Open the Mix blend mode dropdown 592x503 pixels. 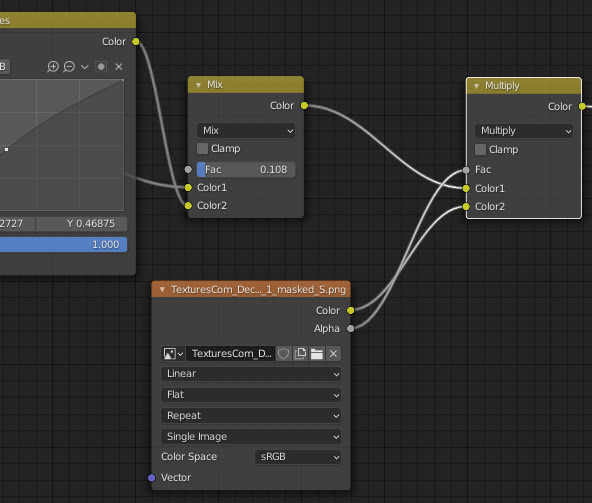(246, 131)
